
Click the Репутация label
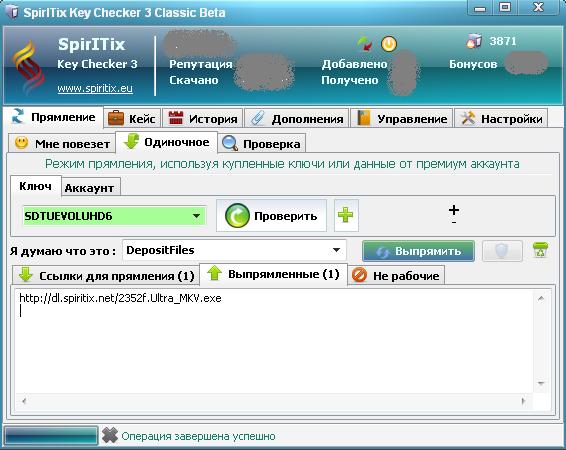[201, 64]
